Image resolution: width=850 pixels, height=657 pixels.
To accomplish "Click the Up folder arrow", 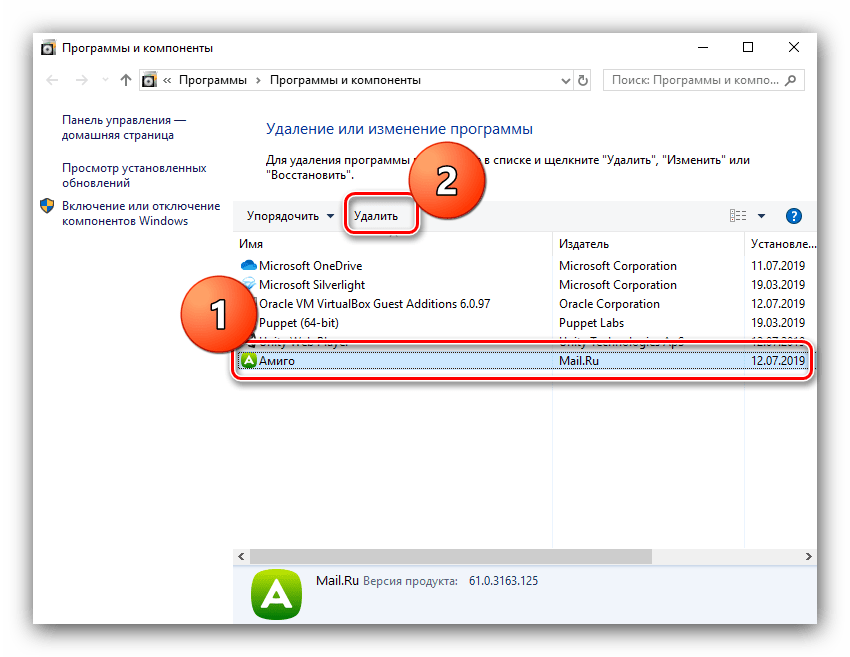I will pos(125,80).
